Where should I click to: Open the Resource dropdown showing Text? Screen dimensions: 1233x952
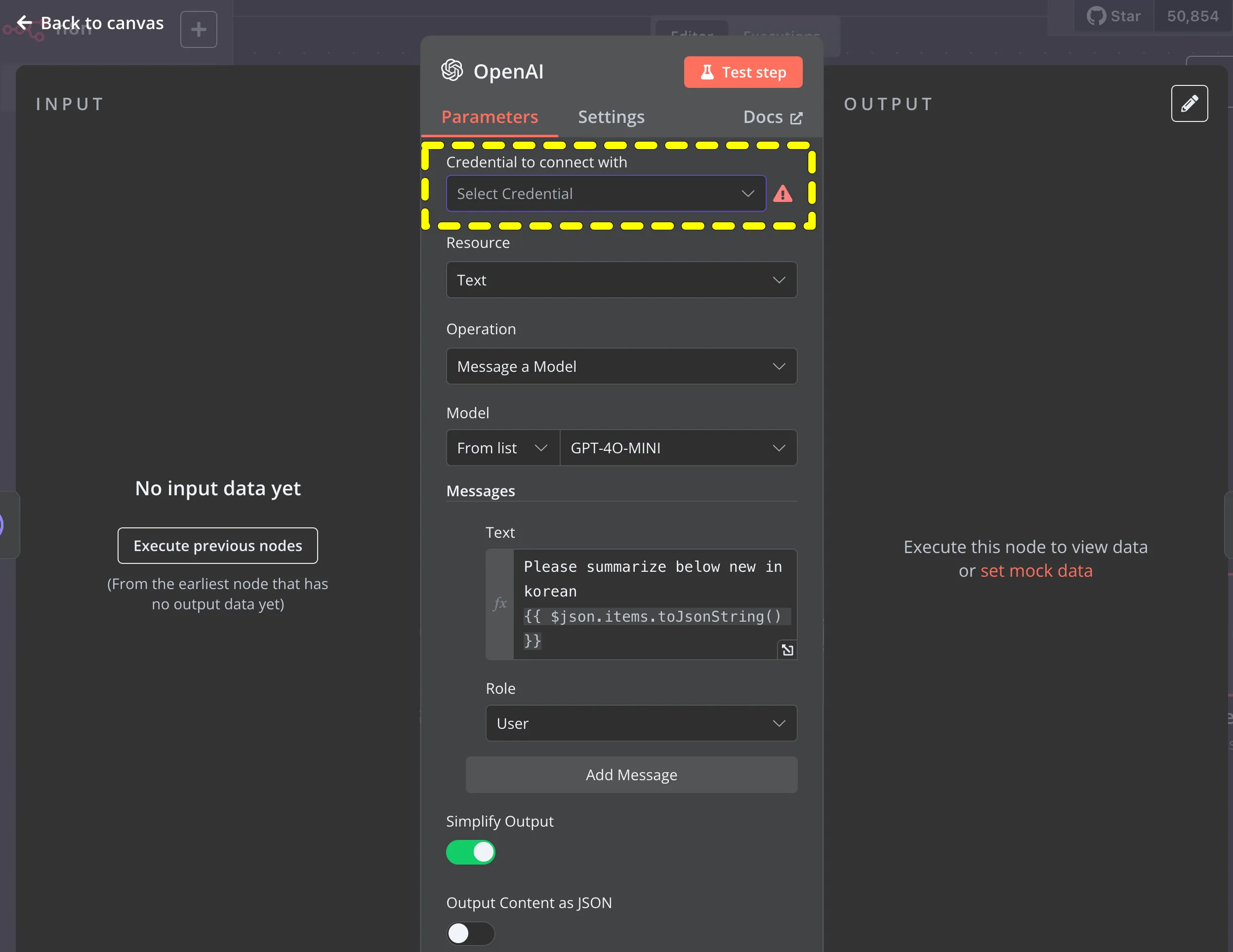[621, 280]
